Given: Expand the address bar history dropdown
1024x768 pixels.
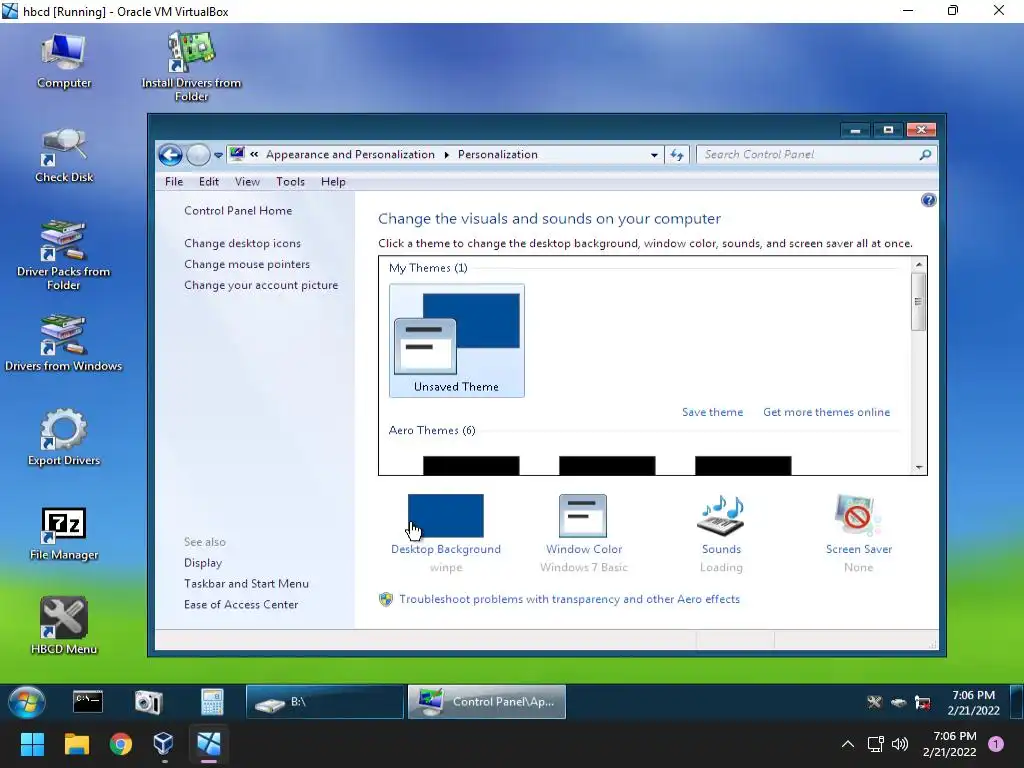Looking at the screenshot, I should click(654, 155).
